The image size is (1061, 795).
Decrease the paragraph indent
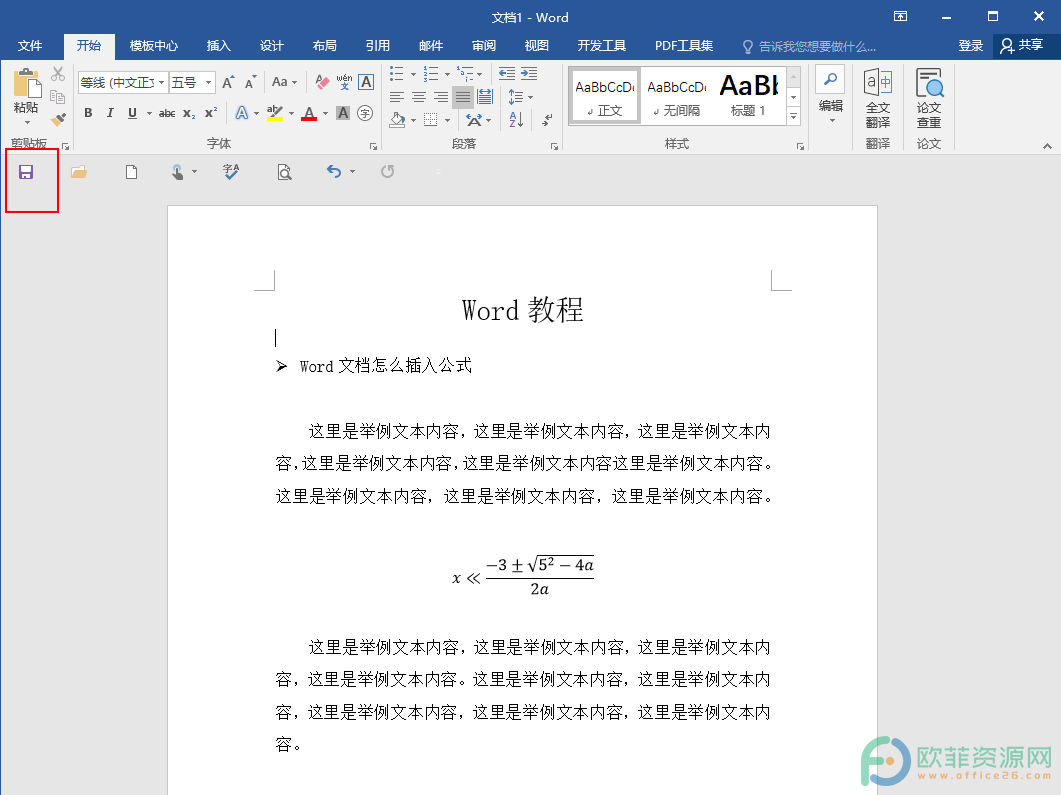[507, 73]
